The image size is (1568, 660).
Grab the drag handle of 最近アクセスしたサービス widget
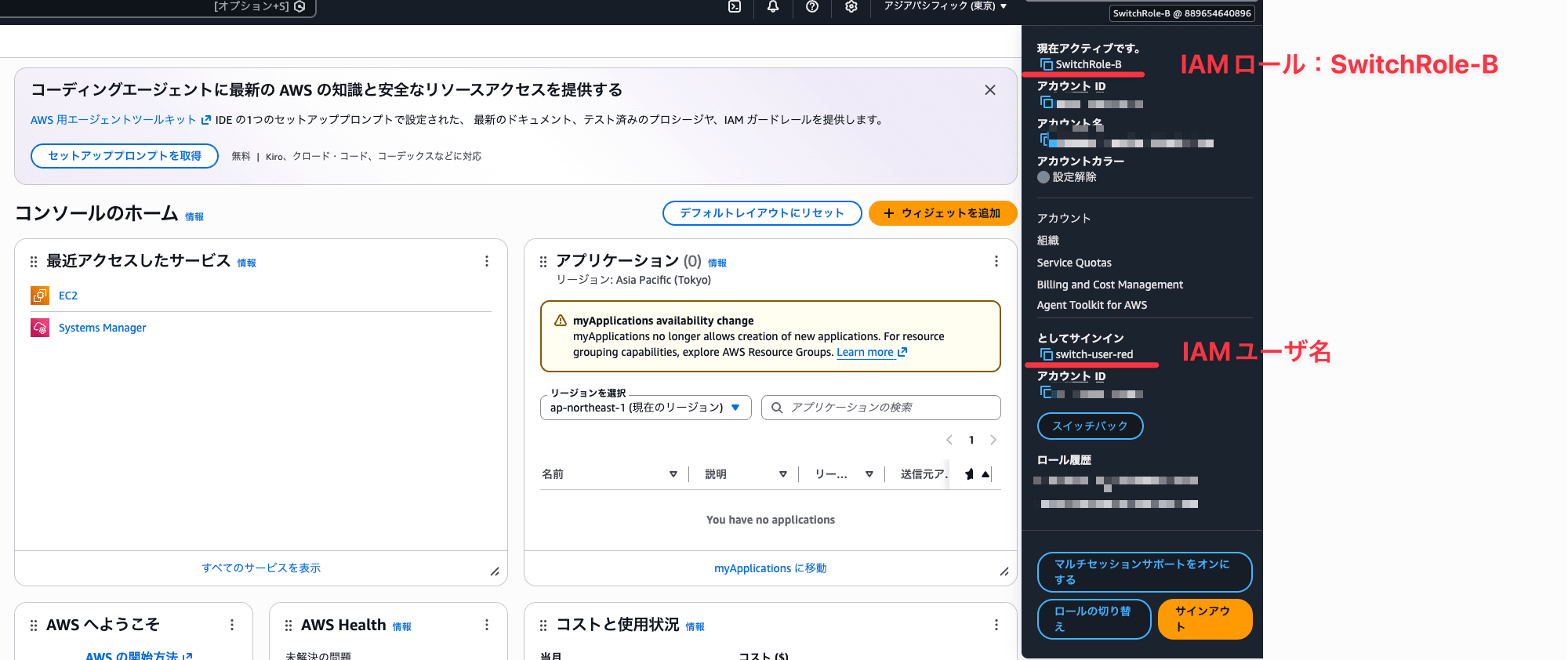click(x=34, y=262)
